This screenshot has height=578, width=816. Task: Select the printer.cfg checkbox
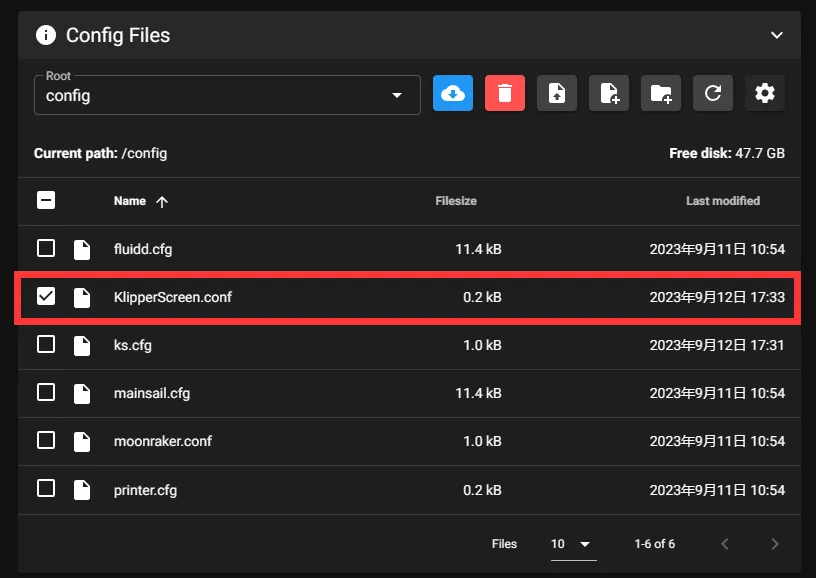(46, 489)
